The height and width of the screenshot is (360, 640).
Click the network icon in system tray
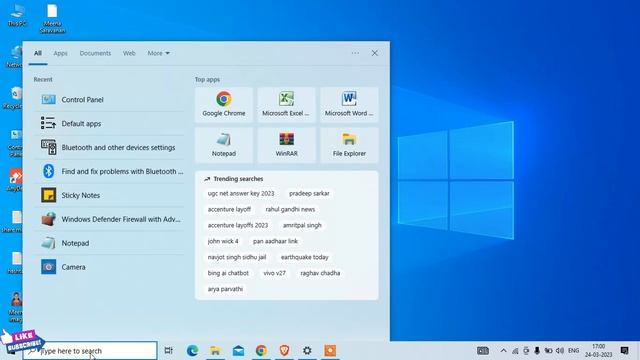point(515,351)
